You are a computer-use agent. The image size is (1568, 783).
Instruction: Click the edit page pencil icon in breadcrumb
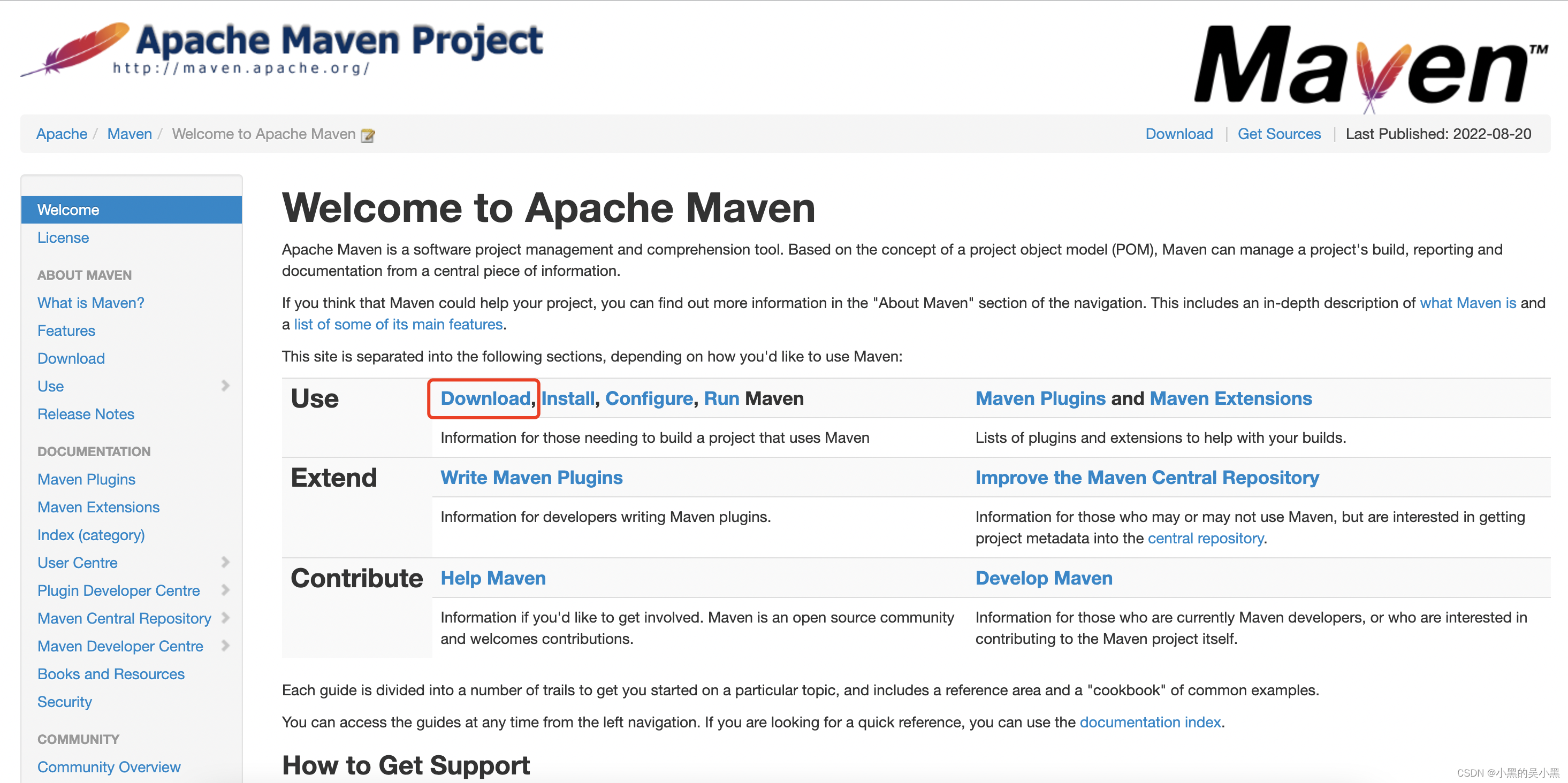(368, 135)
